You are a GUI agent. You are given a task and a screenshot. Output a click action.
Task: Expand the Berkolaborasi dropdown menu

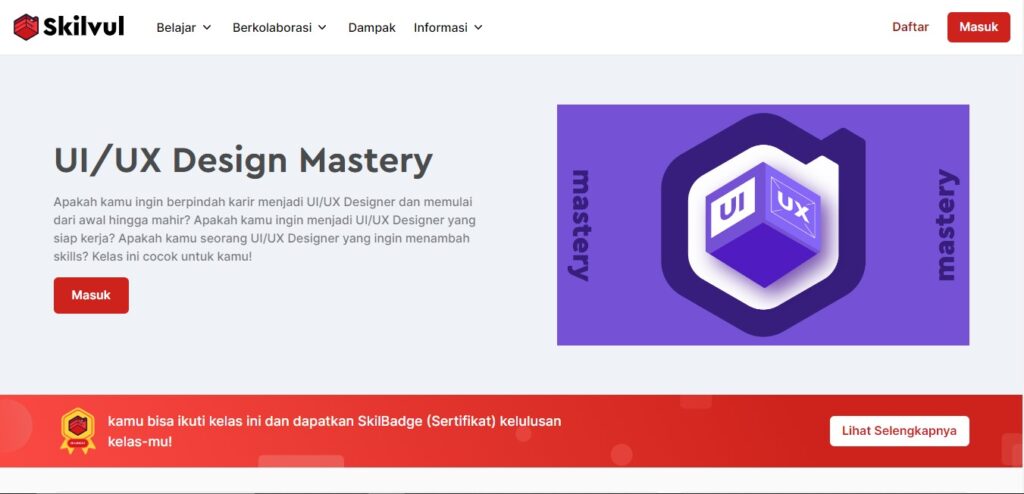pos(280,27)
